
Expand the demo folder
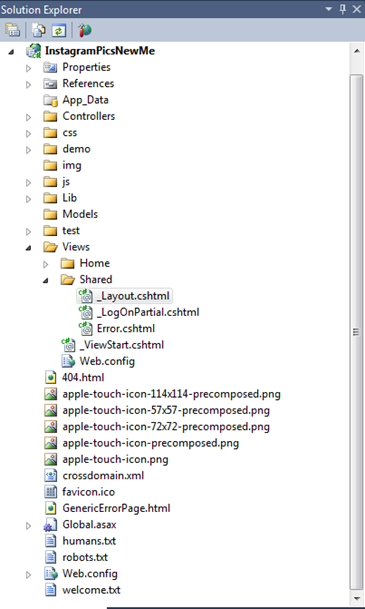[28, 150]
